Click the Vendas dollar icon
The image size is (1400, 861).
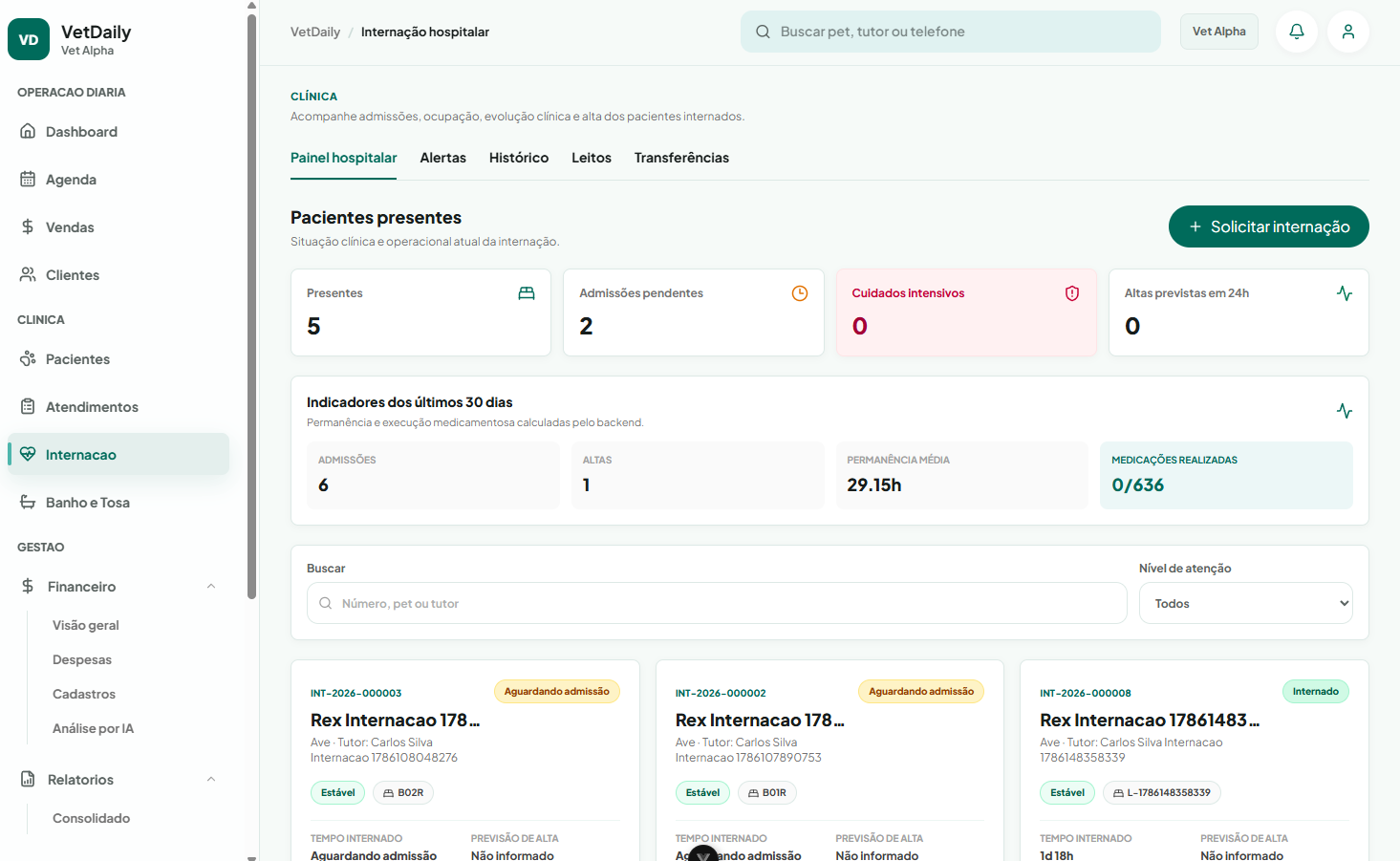28,226
